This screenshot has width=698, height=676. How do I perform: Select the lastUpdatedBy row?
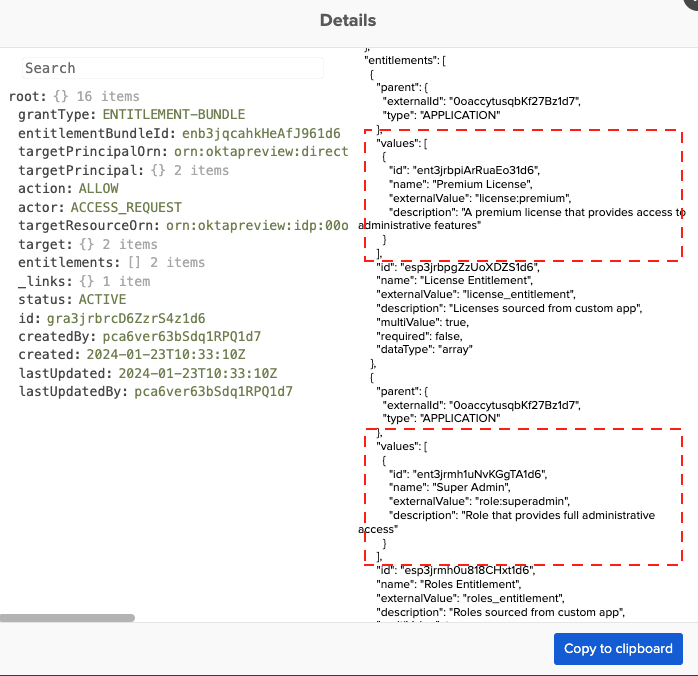[x=155, y=391]
